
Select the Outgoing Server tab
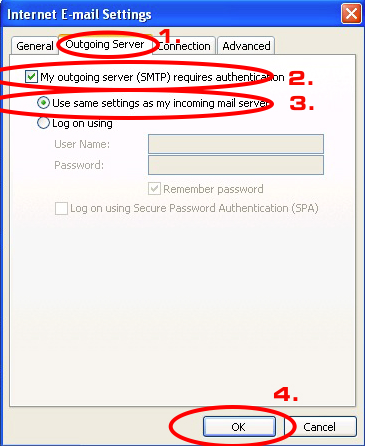pyautogui.click(x=105, y=44)
